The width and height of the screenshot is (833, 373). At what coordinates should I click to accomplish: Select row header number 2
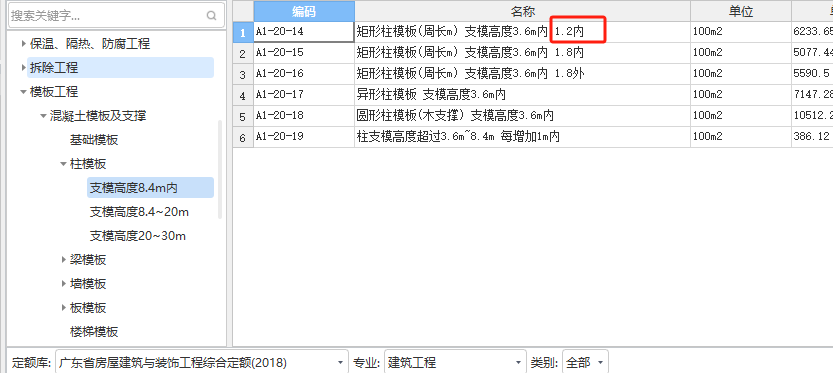pos(243,53)
